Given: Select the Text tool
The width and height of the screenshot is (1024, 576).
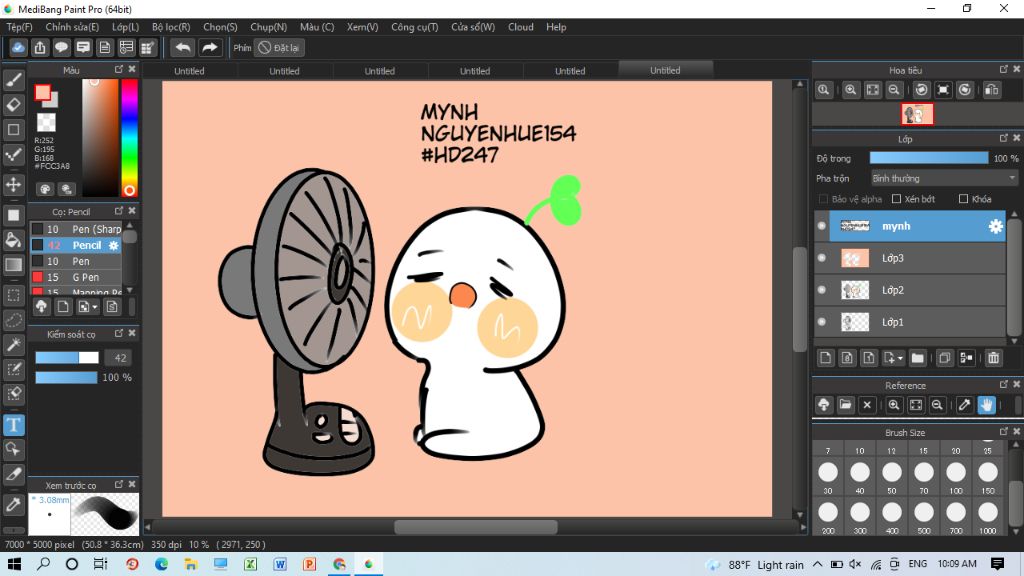Looking at the screenshot, I should (x=13, y=425).
